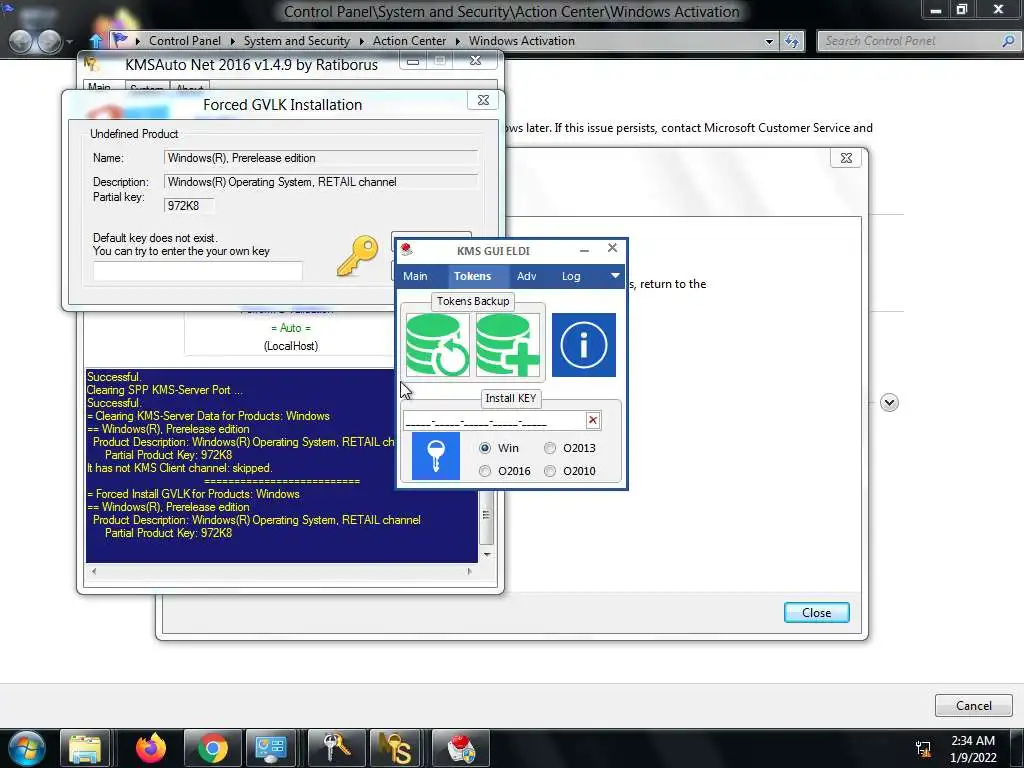Switch to the keys-icon app on the taskbar
This screenshot has width=1024, height=768.
[x=337, y=748]
